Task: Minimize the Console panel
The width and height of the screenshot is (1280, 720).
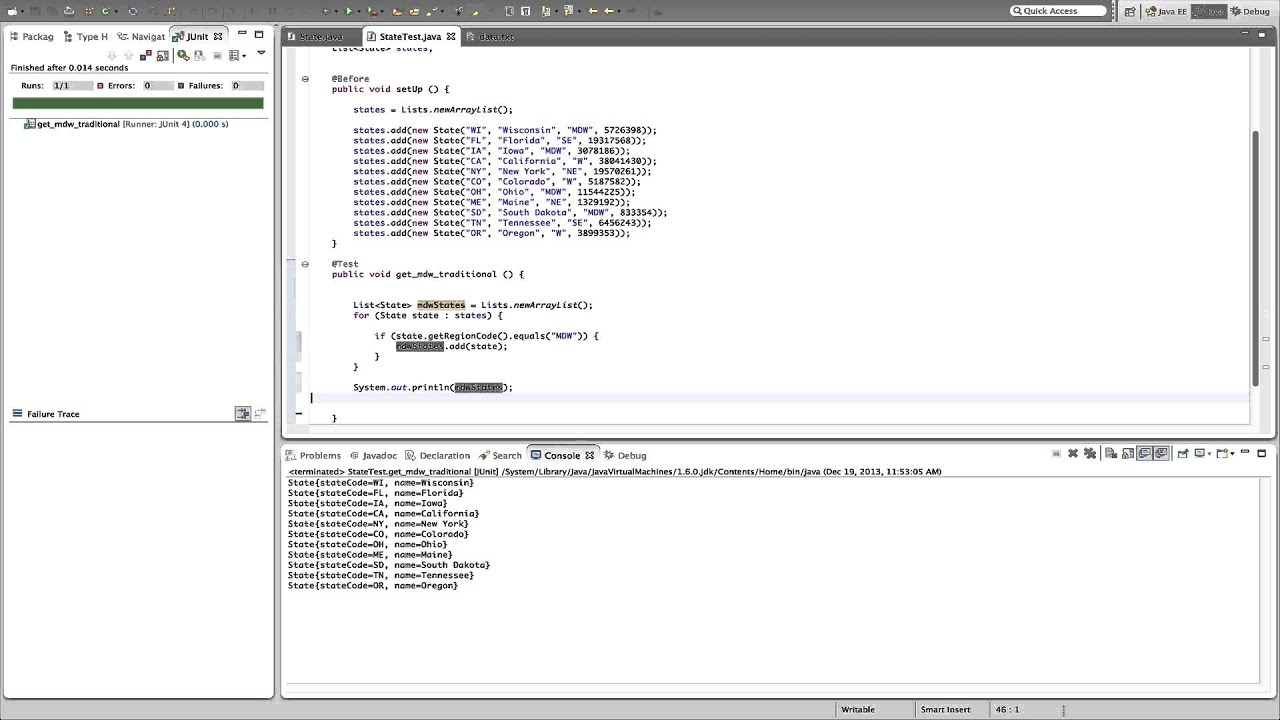Action: (1245, 452)
